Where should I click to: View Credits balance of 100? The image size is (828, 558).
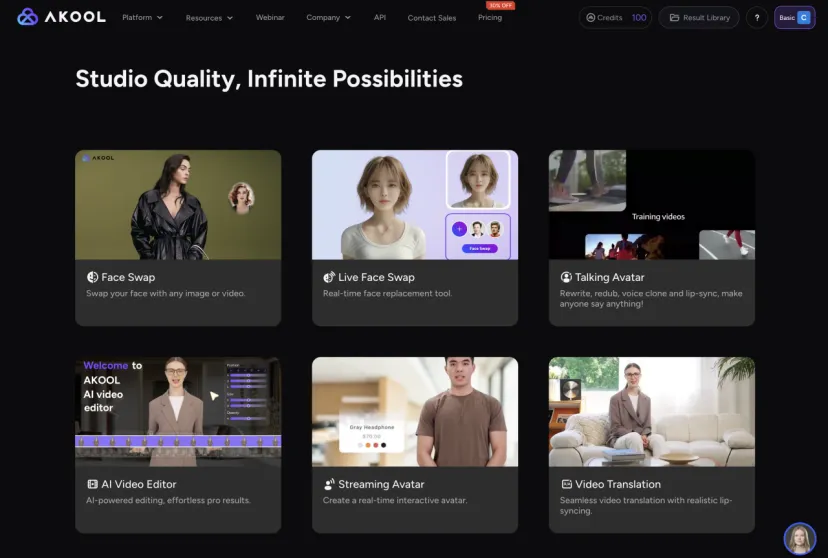pyautogui.click(x=615, y=17)
